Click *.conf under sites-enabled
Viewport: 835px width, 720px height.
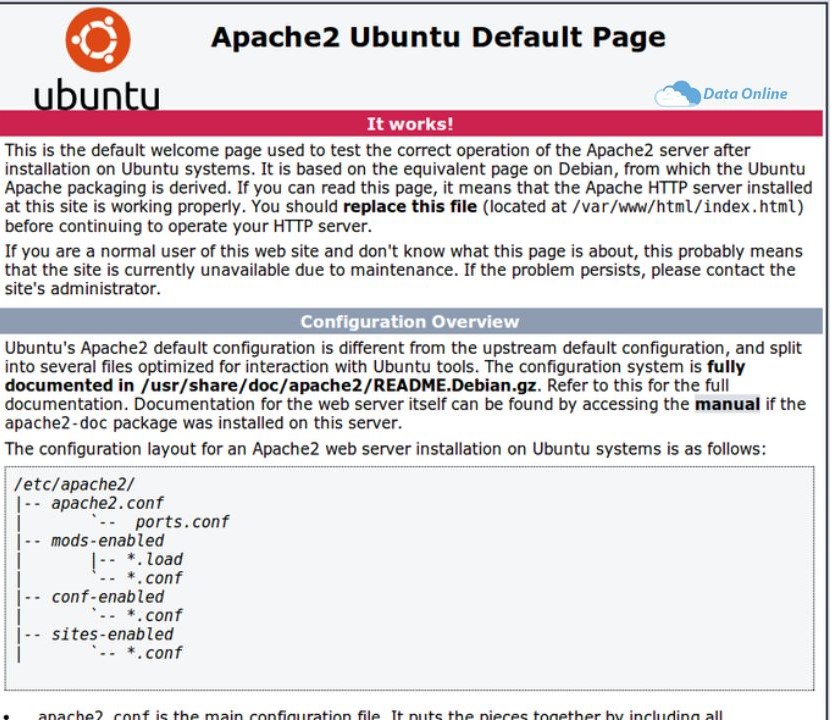(x=154, y=652)
